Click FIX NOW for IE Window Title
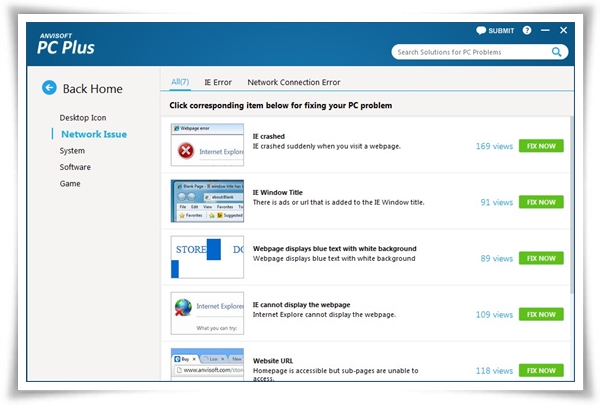Screen dimensions: 600x405 coord(541,202)
